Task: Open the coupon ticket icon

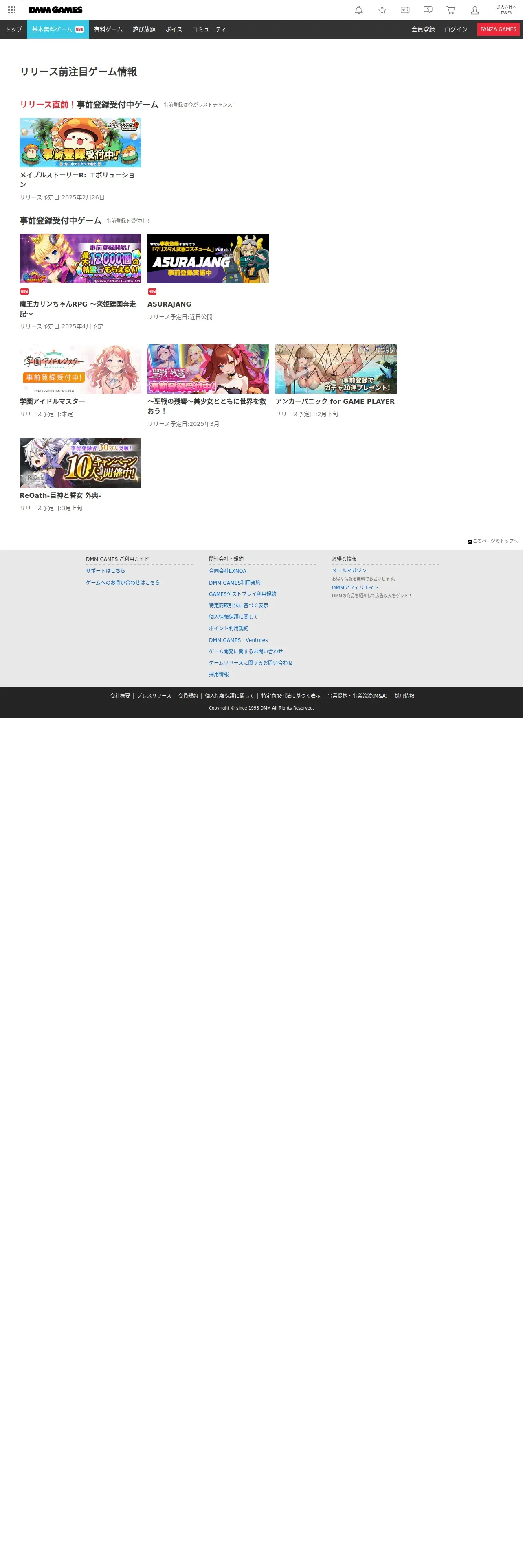Action: coord(405,10)
